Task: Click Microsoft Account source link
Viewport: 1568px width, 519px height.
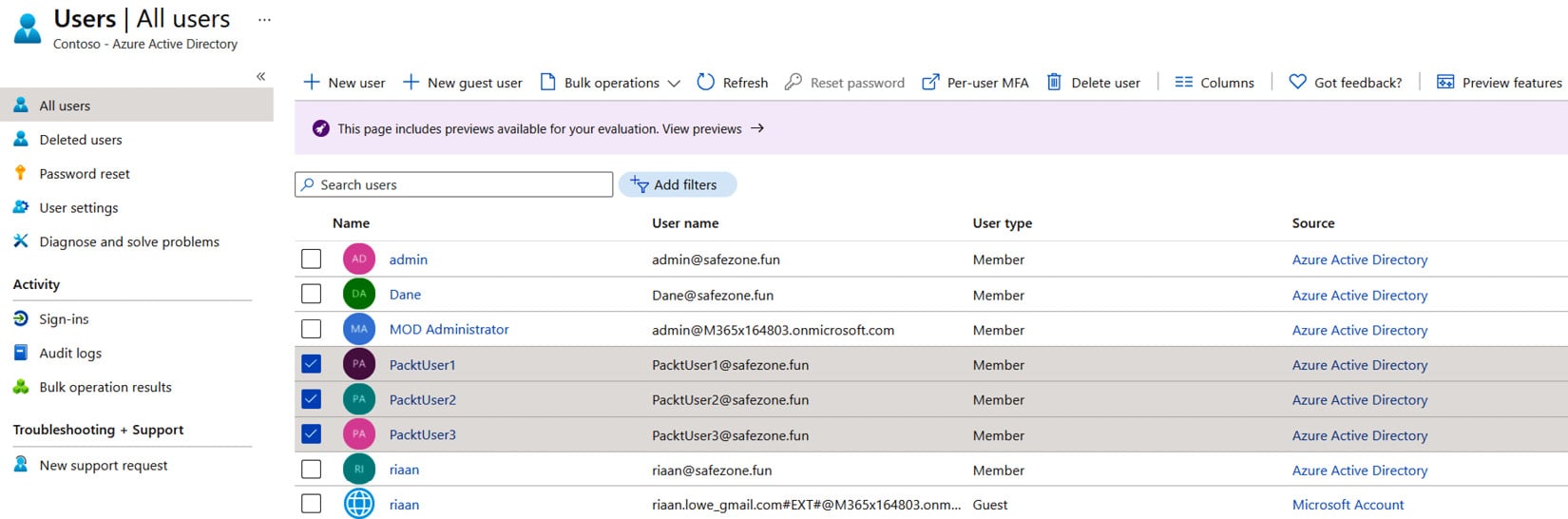Action: (1348, 505)
